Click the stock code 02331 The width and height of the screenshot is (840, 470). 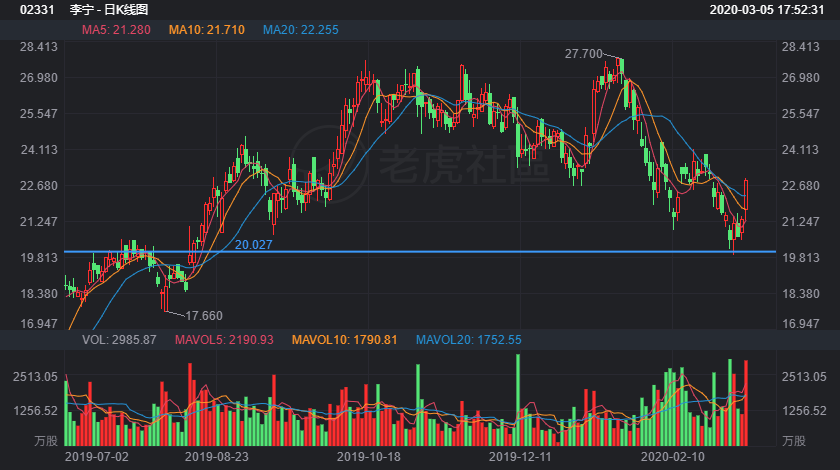pos(37,10)
